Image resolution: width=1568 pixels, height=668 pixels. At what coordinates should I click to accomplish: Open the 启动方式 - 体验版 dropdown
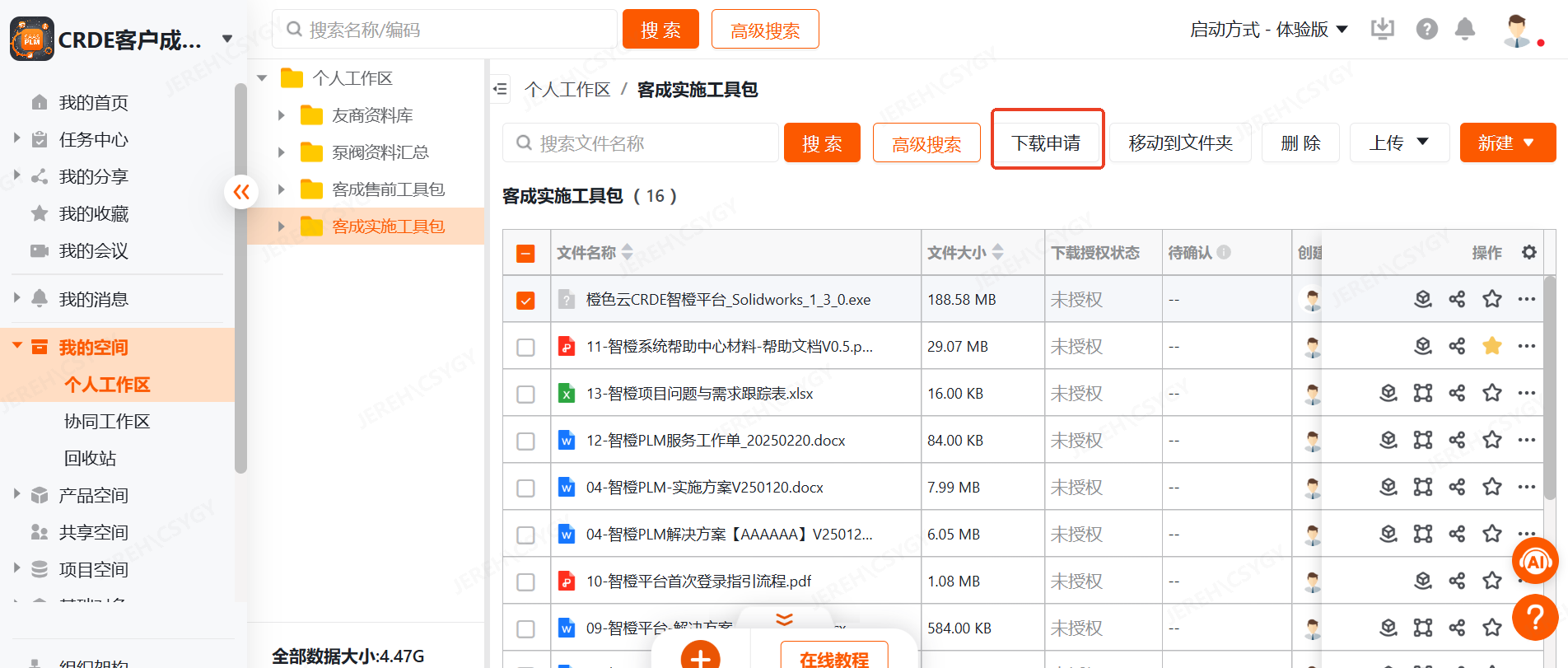click(x=1268, y=30)
